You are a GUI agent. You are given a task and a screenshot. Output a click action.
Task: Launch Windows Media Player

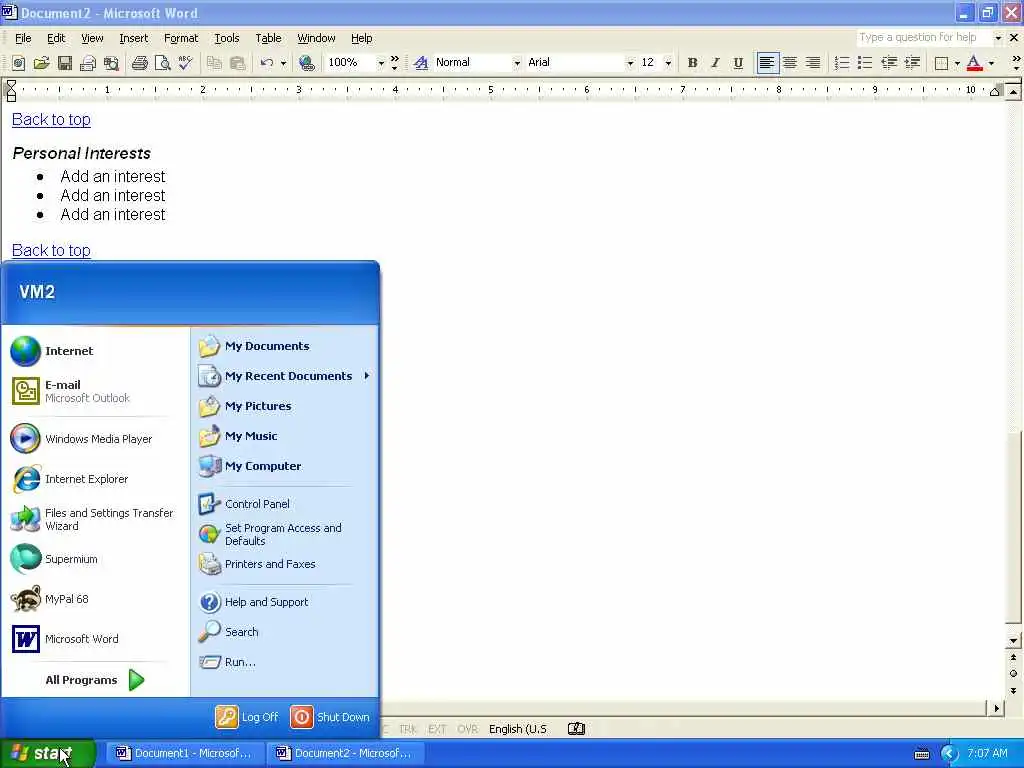82,439
